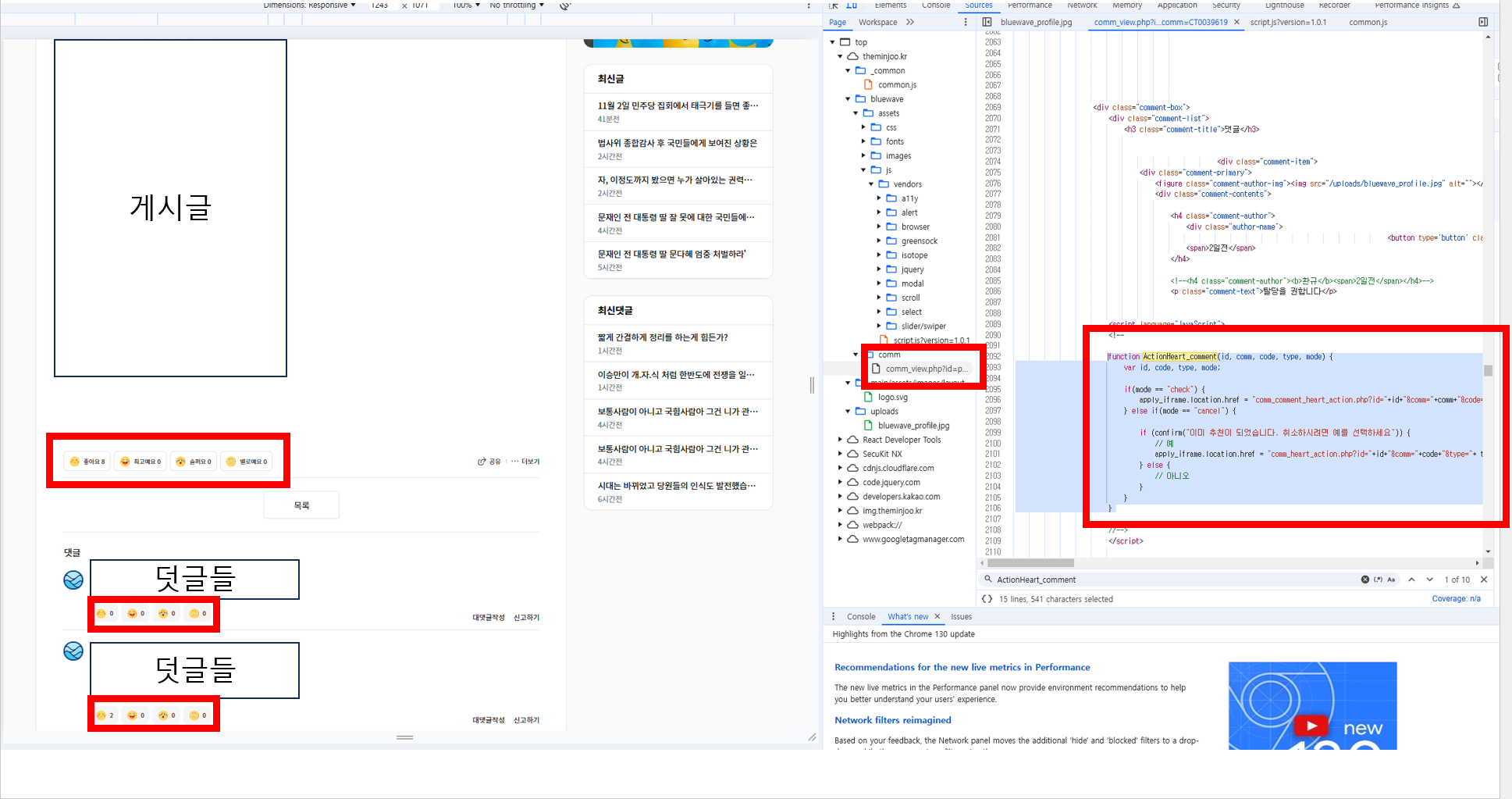This screenshot has width=1512, height=799.
Task: Select logo.svg in the file tree
Action: 892,398
